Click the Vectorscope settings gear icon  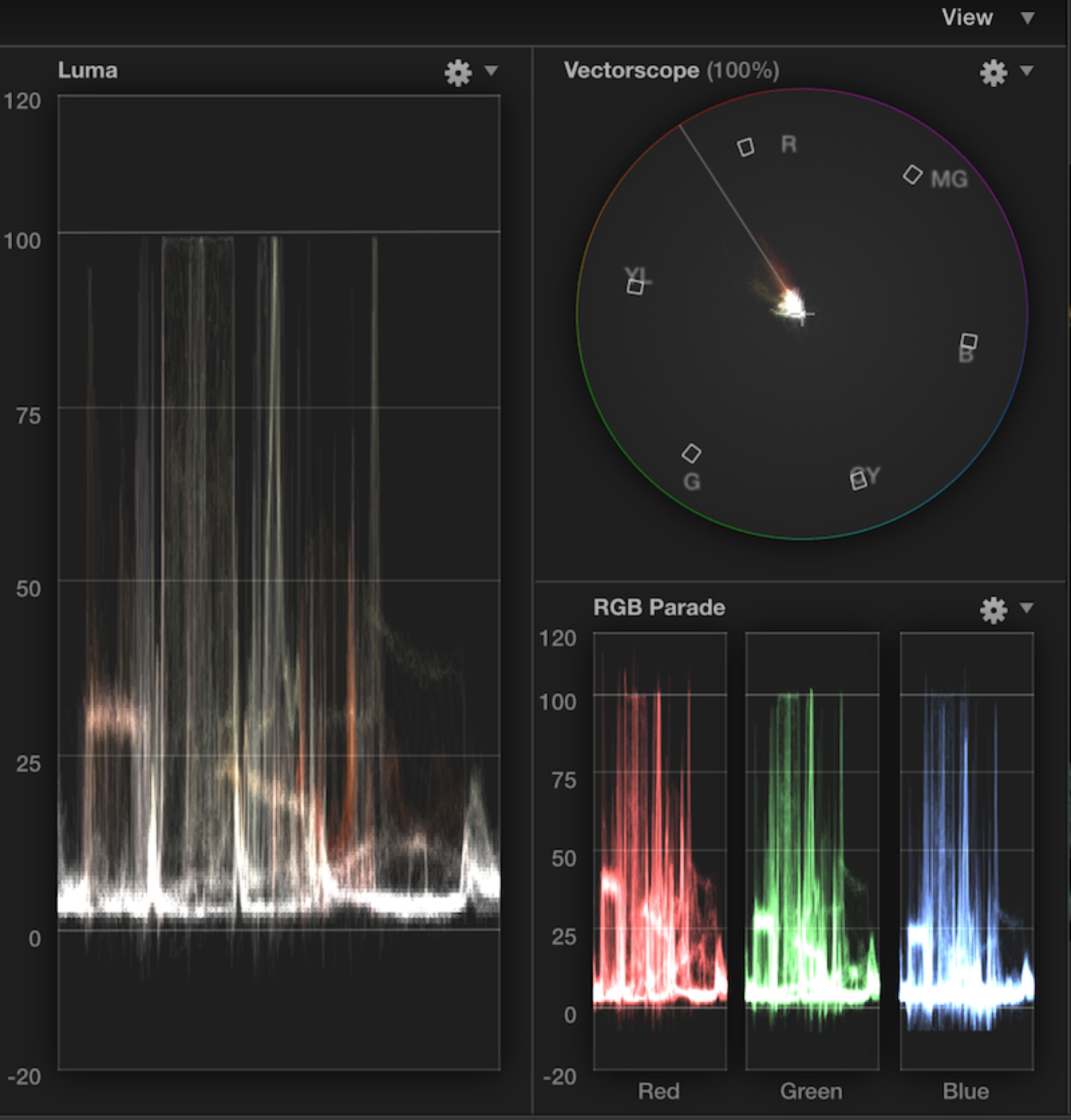993,73
